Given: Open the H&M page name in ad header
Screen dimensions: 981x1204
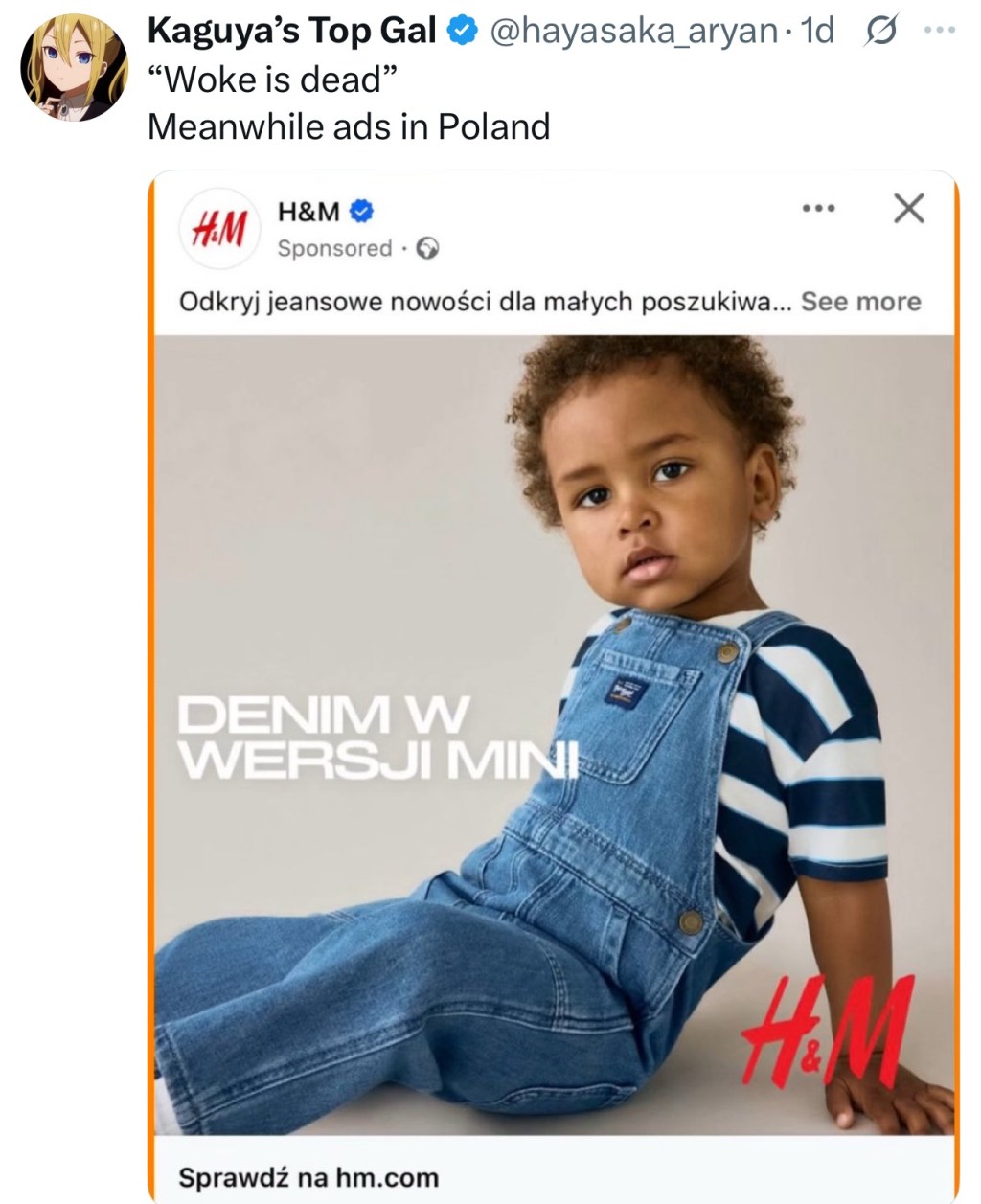Looking at the screenshot, I should [x=308, y=210].
